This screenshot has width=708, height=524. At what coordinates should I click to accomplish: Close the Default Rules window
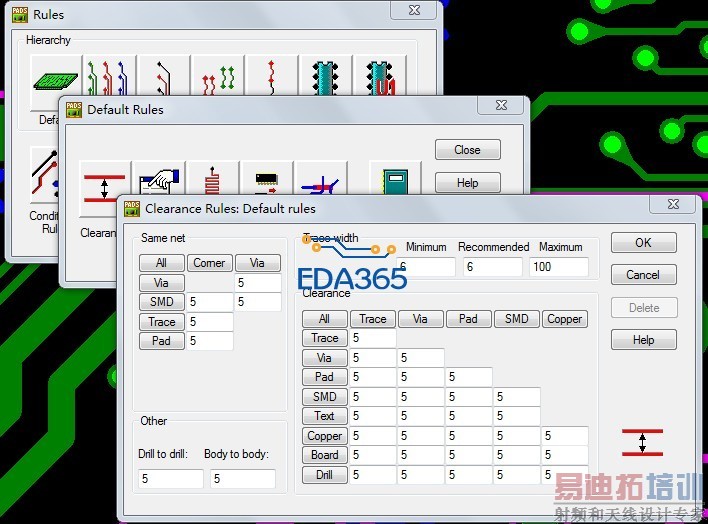[x=501, y=105]
